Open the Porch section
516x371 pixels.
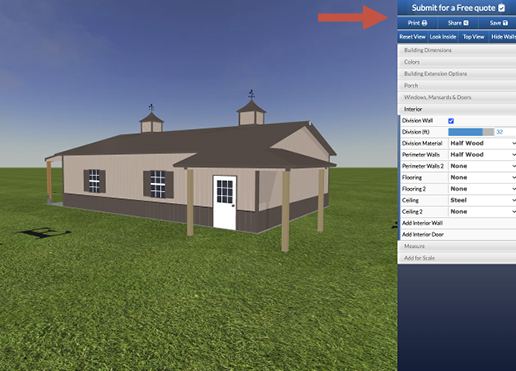457,86
